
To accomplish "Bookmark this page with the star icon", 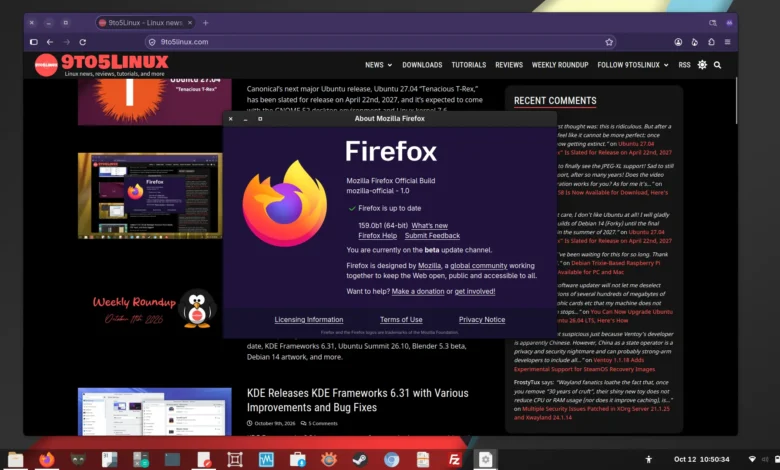I will pos(609,42).
